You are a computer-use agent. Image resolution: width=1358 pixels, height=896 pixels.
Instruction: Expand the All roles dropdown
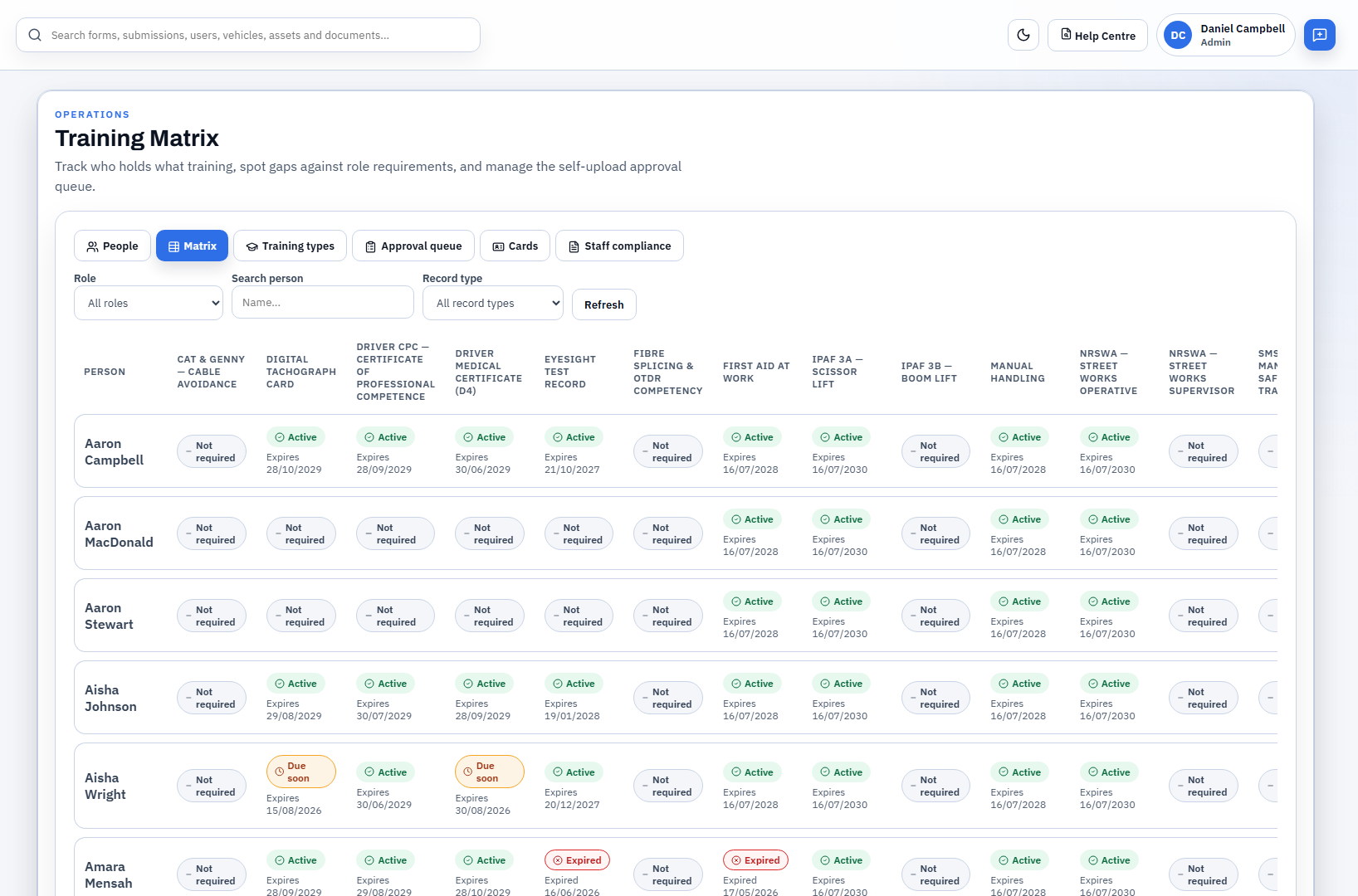[x=149, y=303]
